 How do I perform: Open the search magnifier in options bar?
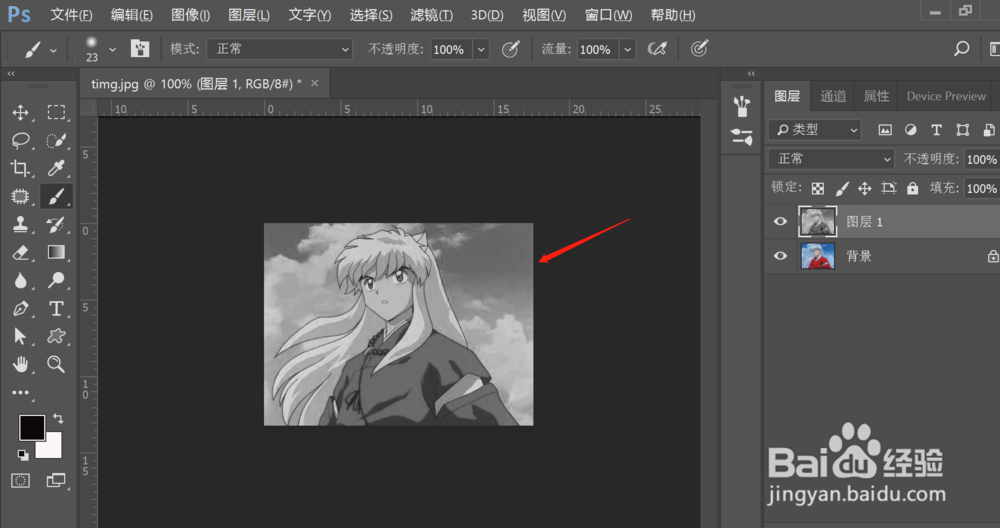961,48
